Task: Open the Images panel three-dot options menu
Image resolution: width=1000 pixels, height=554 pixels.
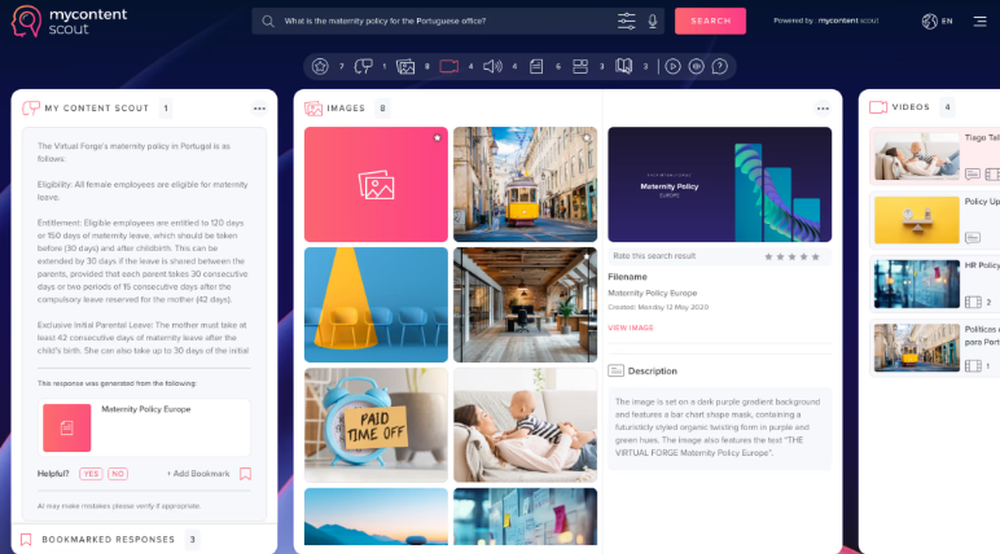Action: (823, 108)
